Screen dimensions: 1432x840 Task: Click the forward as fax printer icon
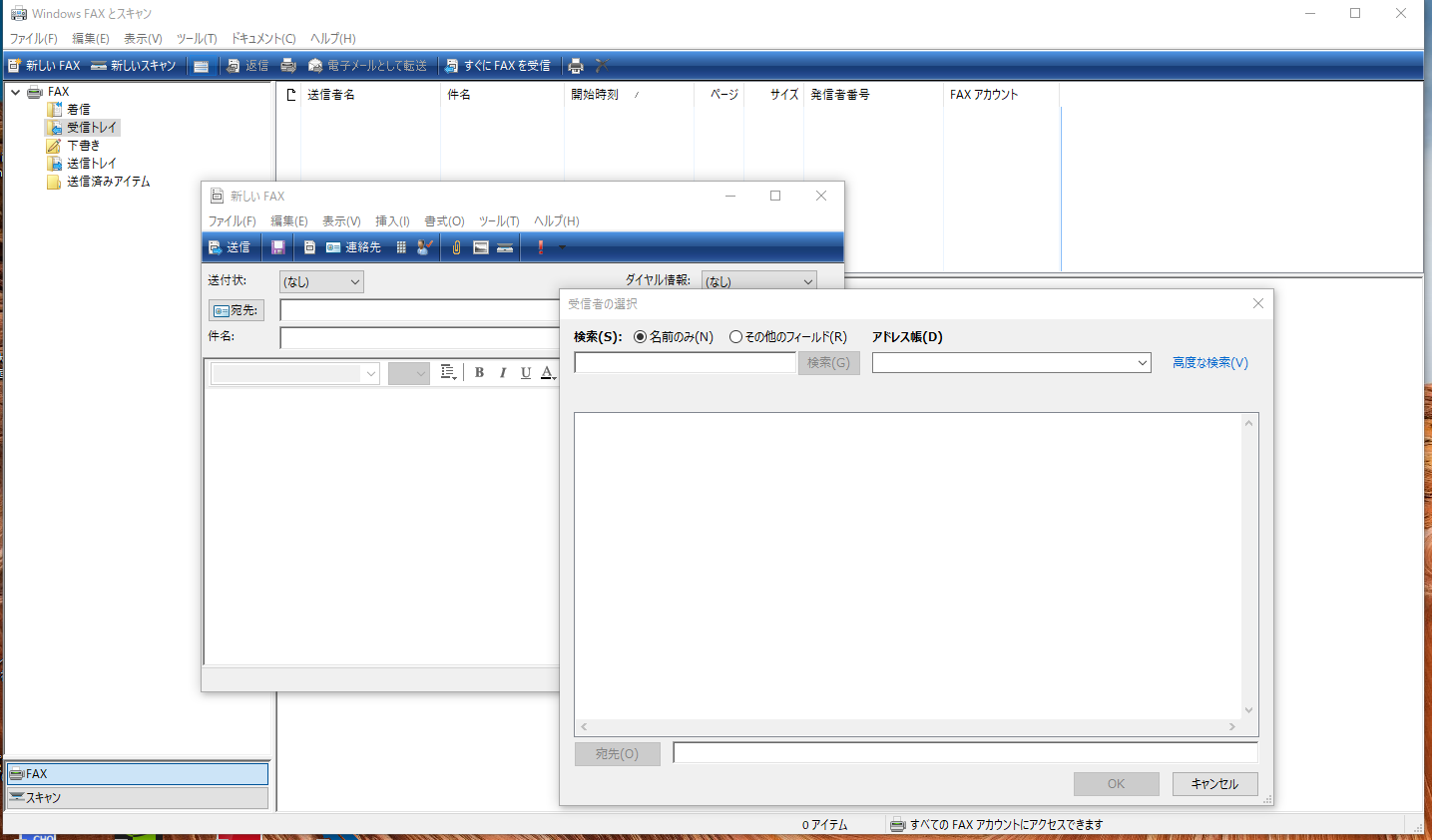(x=288, y=66)
